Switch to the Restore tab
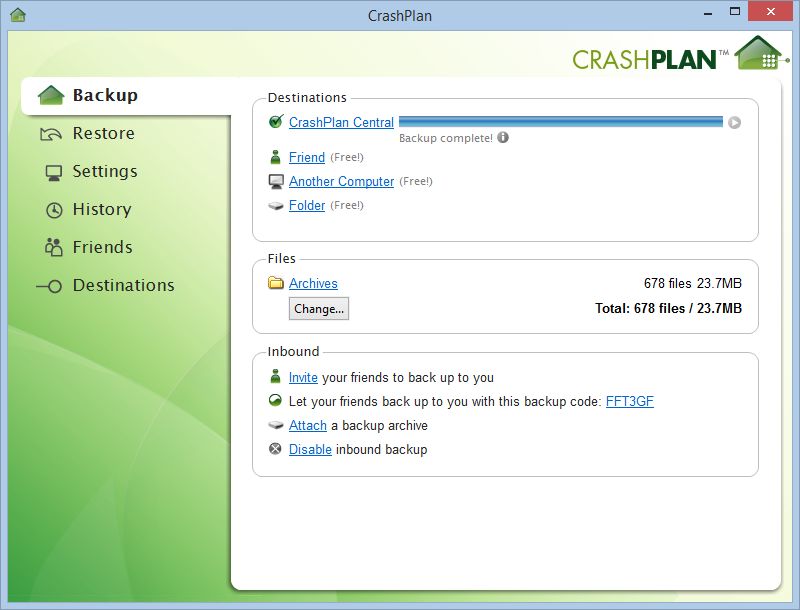Screen dimensions: 800x610 point(104,133)
